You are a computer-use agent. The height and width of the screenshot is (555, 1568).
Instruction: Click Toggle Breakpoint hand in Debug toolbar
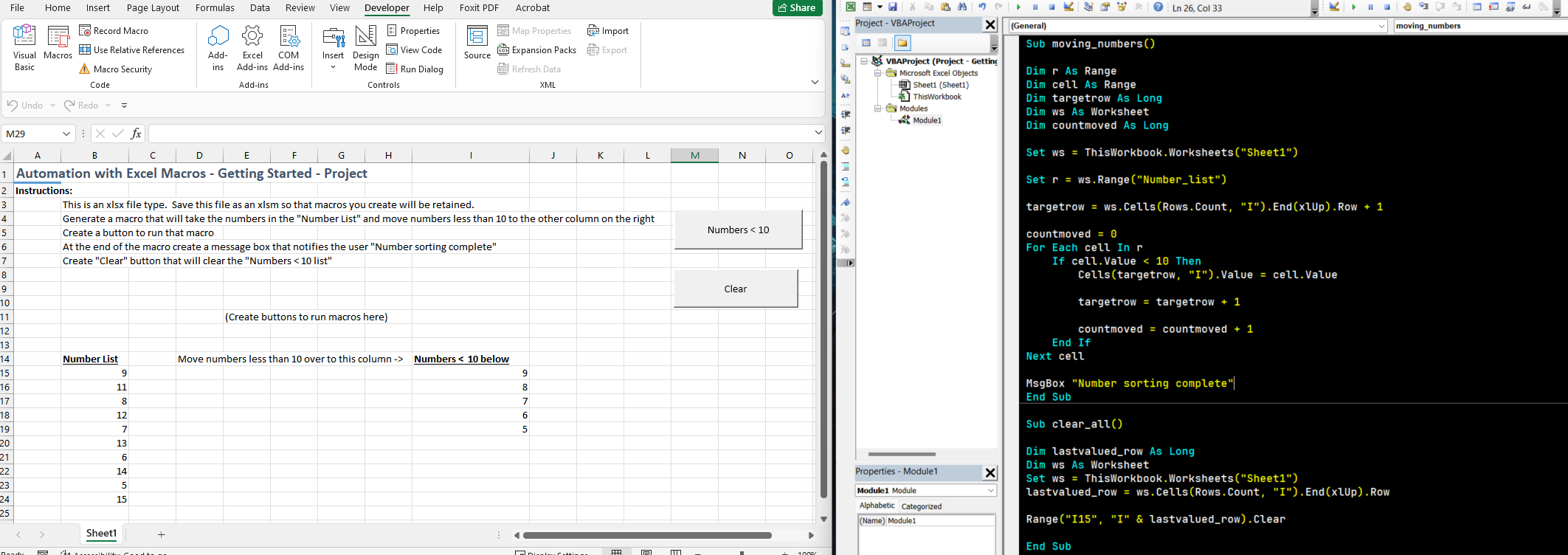pyautogui.click(x=1407, y=7)
